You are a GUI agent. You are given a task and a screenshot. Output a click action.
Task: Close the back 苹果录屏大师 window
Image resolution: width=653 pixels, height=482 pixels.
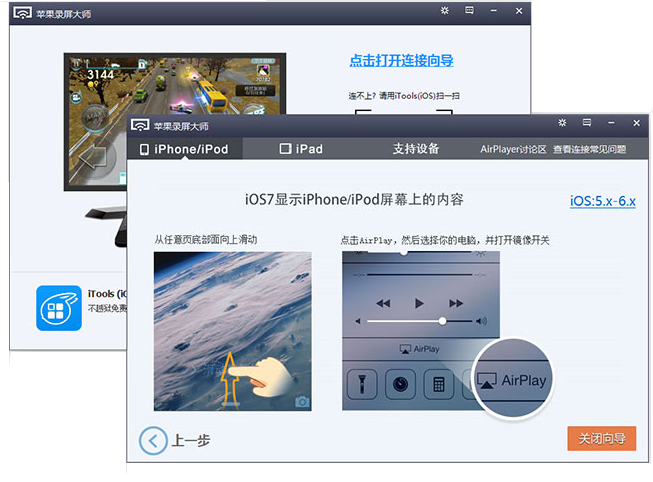click(519, 11)
